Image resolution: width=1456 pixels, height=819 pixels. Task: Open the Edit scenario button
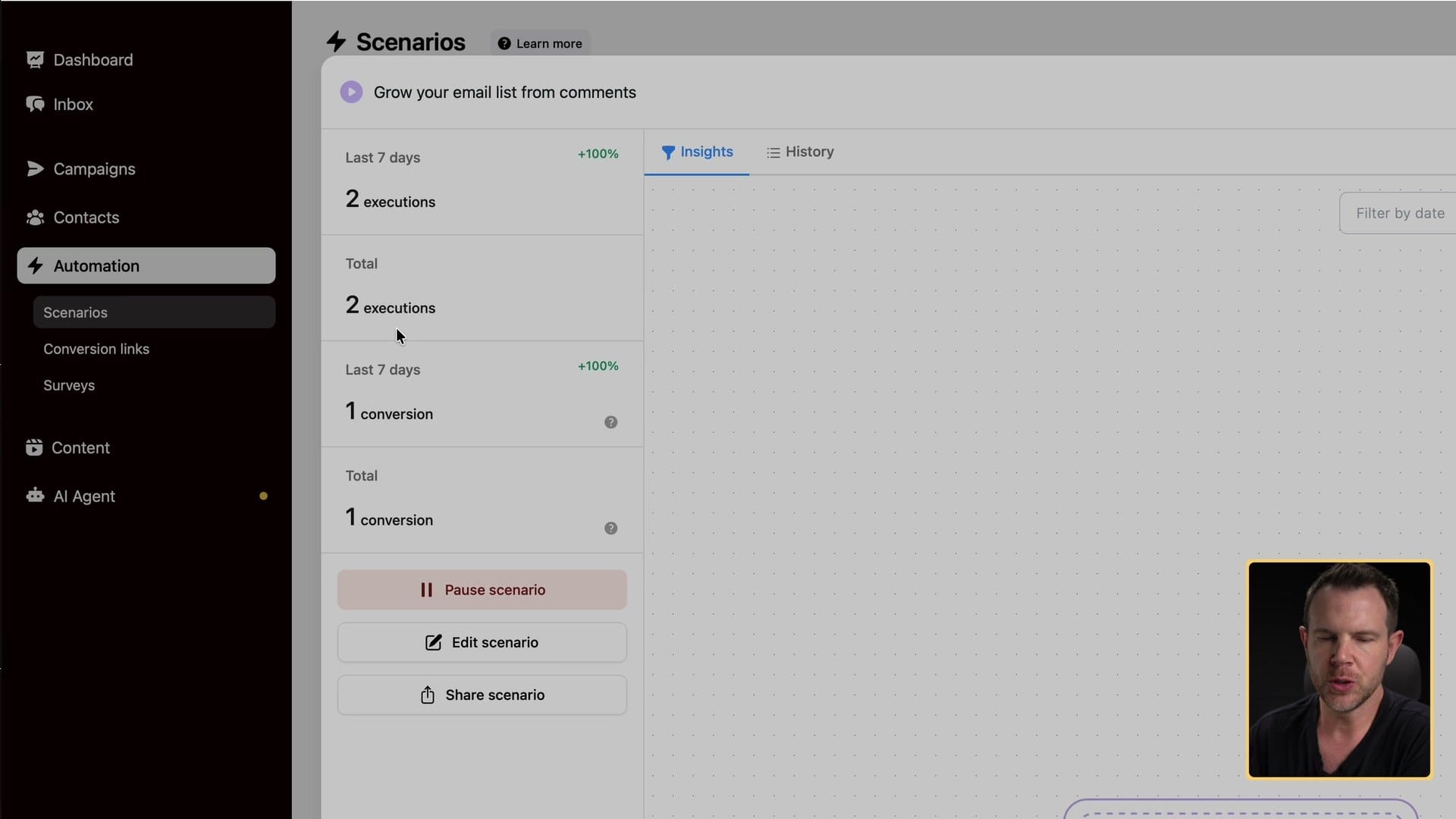[482, 642]
